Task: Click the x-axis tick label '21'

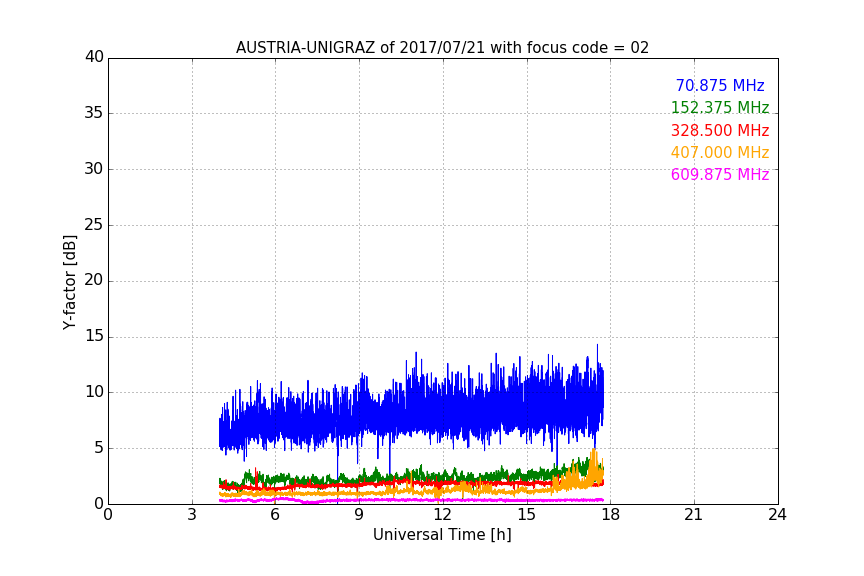Action: pos(694,515)
